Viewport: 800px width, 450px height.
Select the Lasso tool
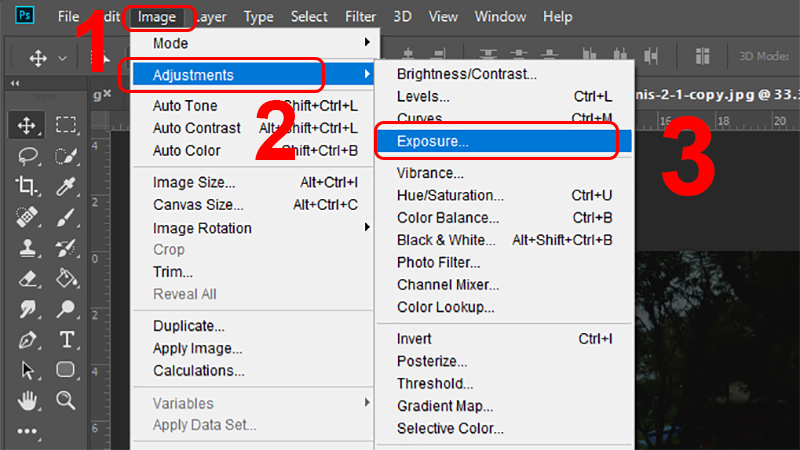pos(27,155)
